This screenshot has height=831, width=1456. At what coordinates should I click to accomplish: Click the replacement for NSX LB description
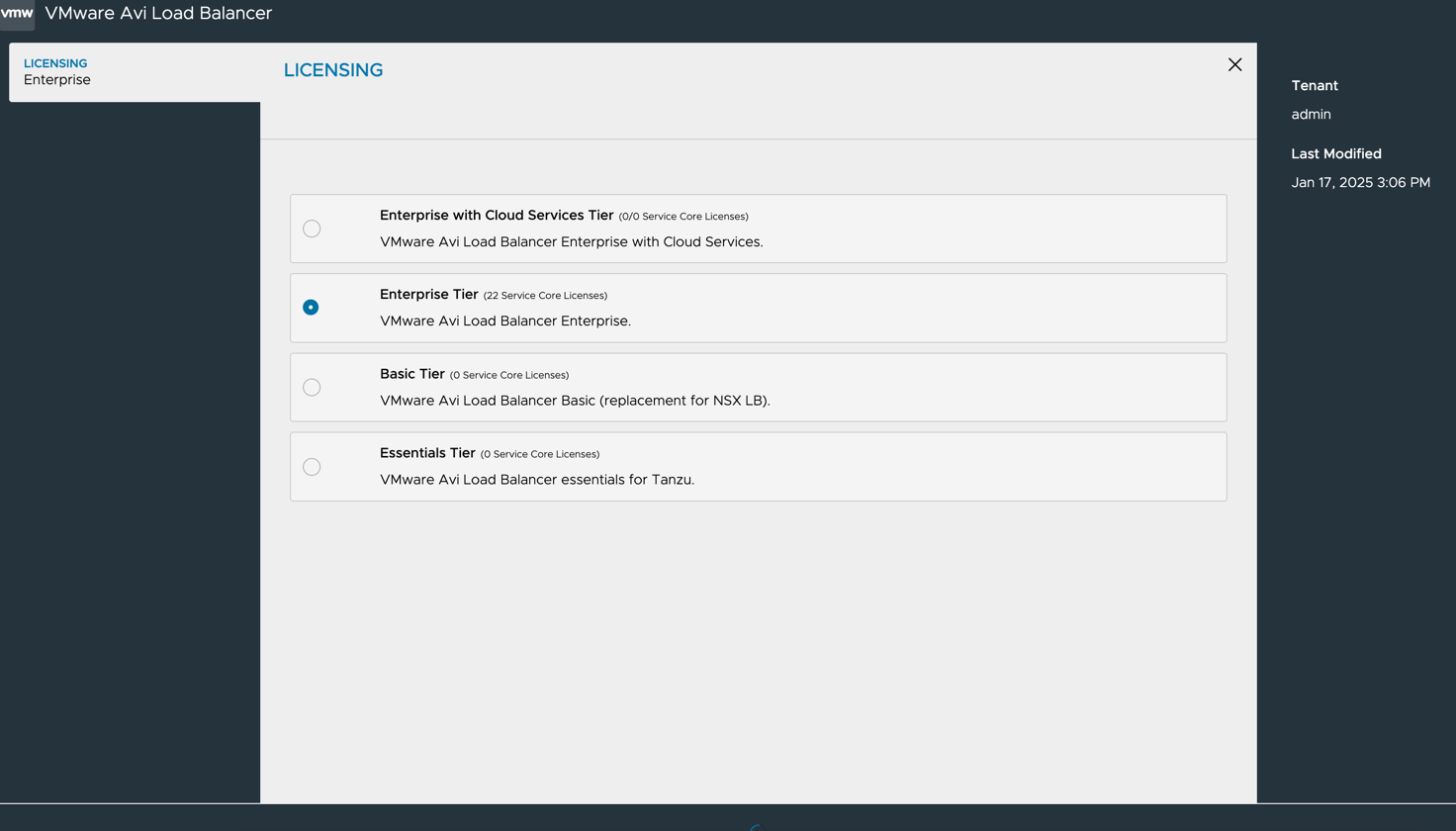[575, 401]
